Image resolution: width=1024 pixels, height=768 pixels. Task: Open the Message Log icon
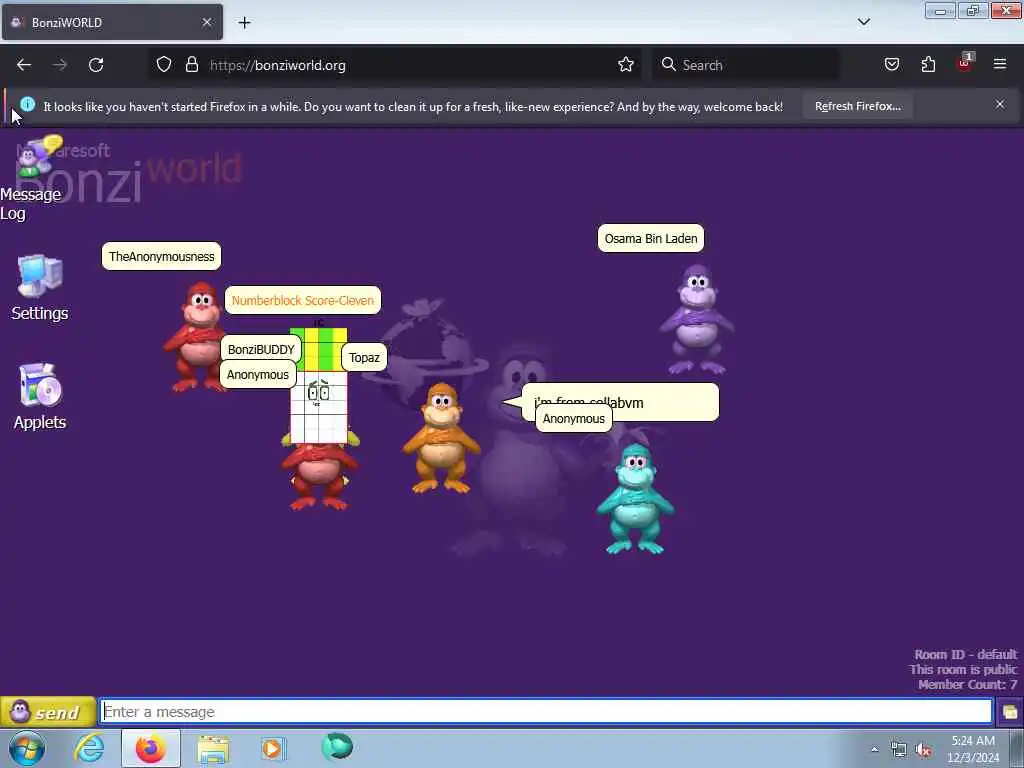[38, 156]
